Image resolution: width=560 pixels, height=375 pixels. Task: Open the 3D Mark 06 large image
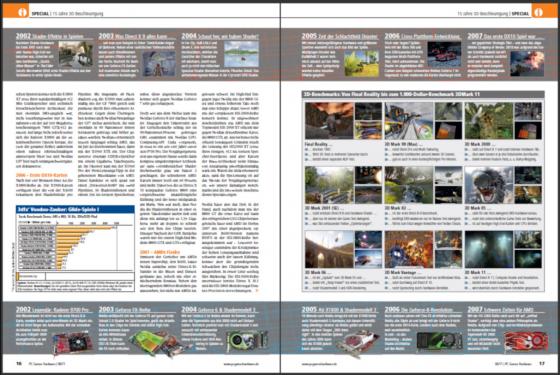click(x=329, y=249)
